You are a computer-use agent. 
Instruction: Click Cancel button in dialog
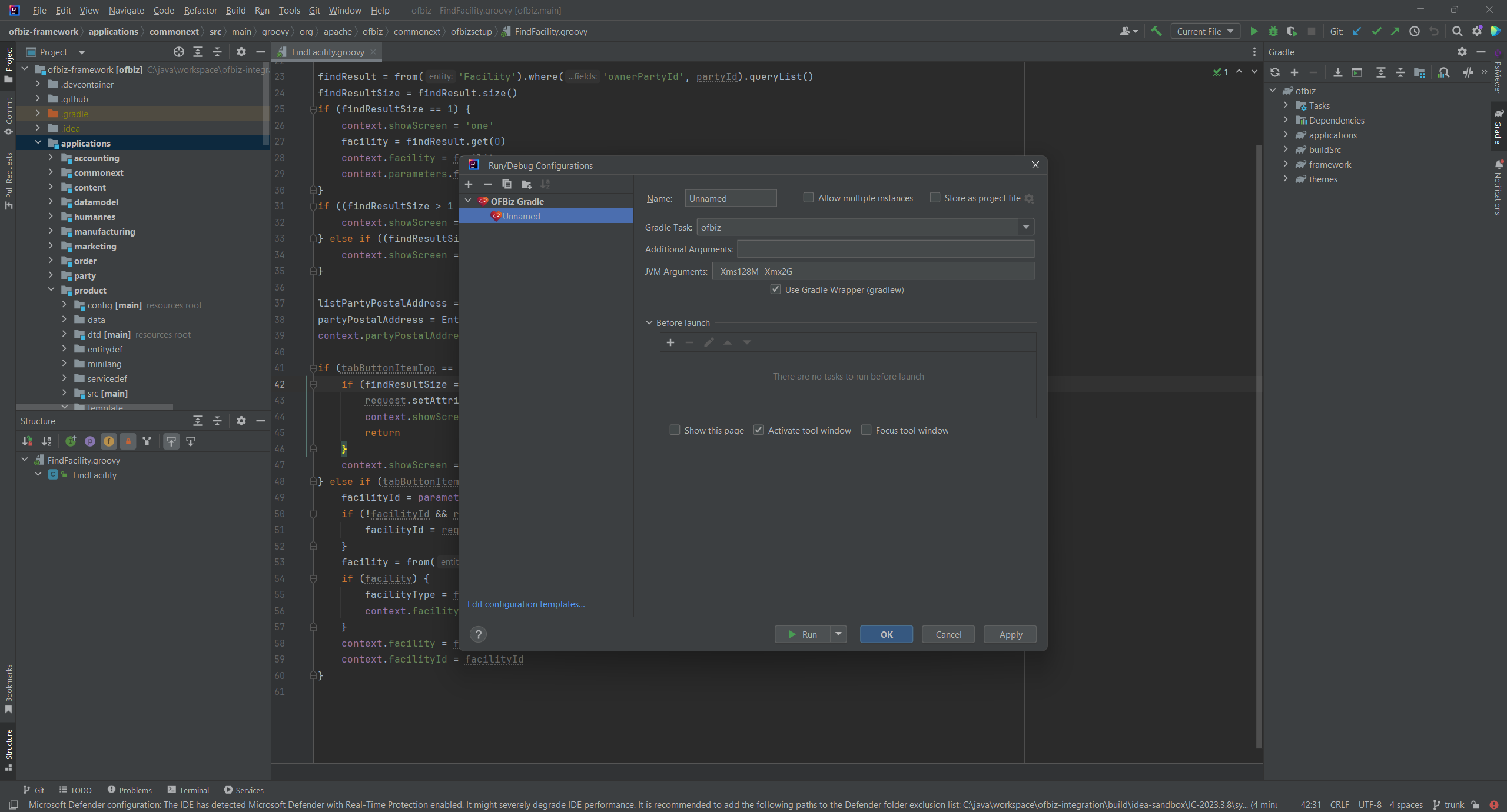(x=948, y=634)
